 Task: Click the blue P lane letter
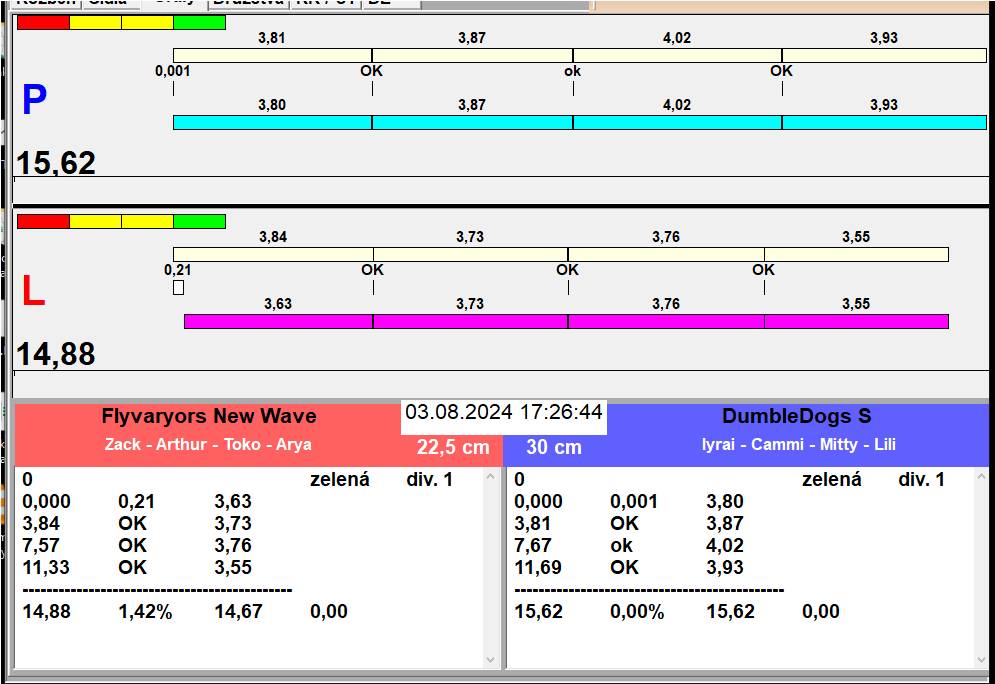click(x=34, y=101)
